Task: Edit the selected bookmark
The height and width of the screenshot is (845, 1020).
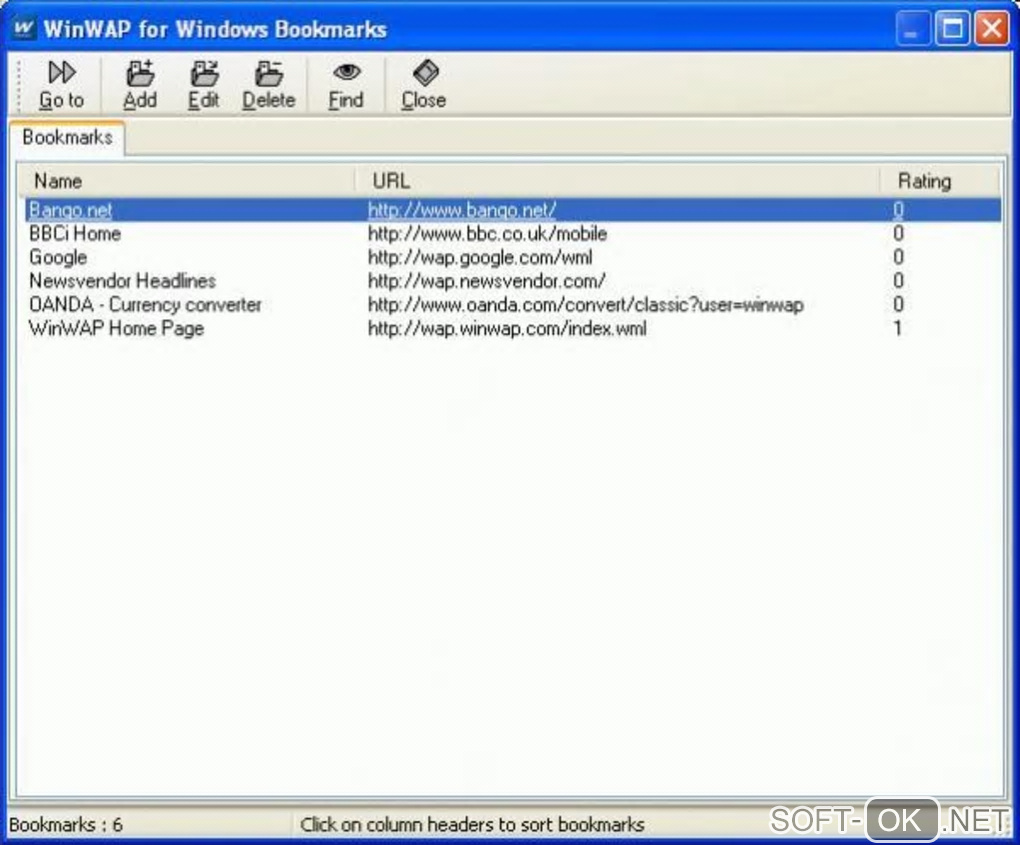Action: click(204, 85)
